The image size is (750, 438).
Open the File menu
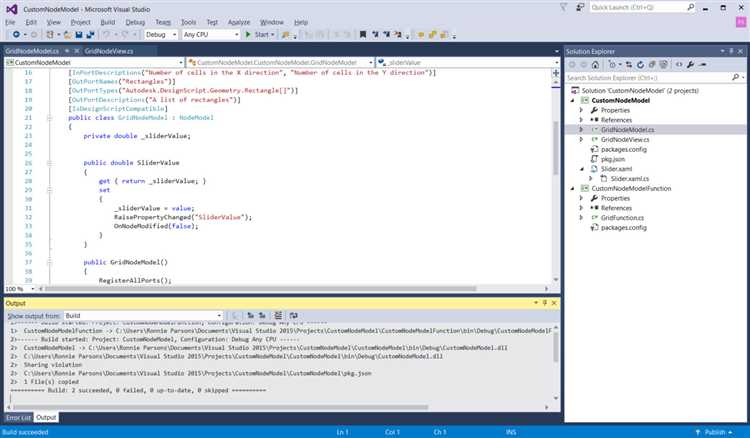[11, 22]
